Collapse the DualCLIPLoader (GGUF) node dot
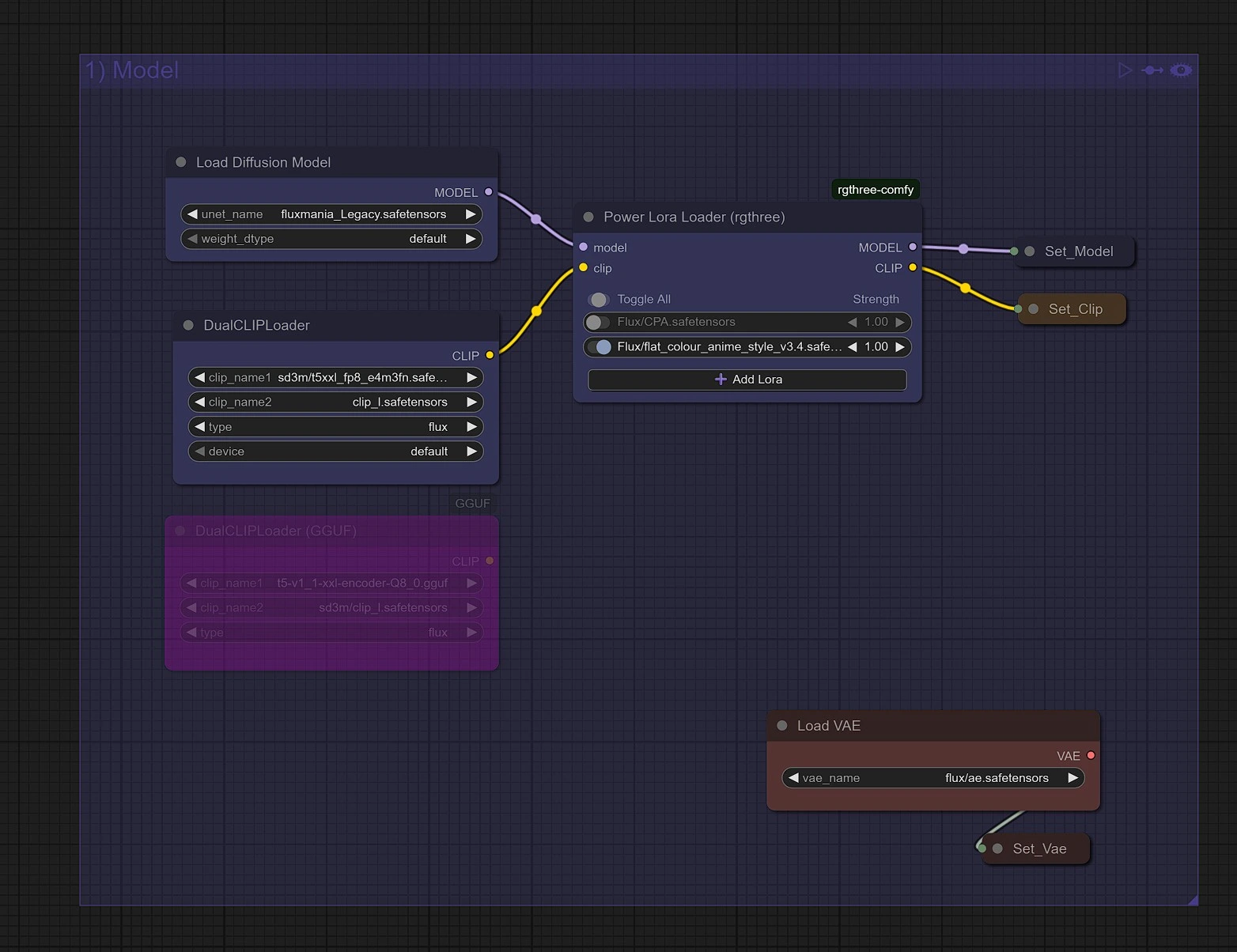The image size is (1237, 952). [180, 531]
